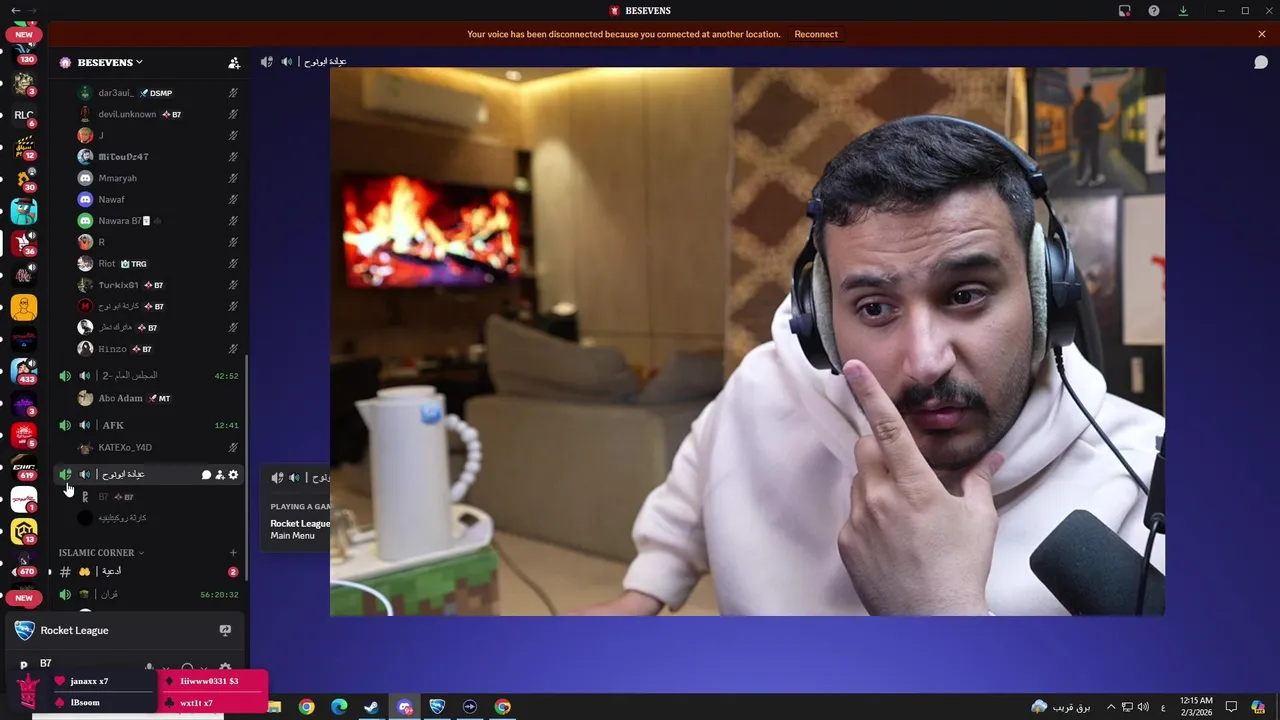Select the عيادة ابونوح voice channel
Image resolution: width=1280 pixels, height=720 pixels.
tap(150, 474)
